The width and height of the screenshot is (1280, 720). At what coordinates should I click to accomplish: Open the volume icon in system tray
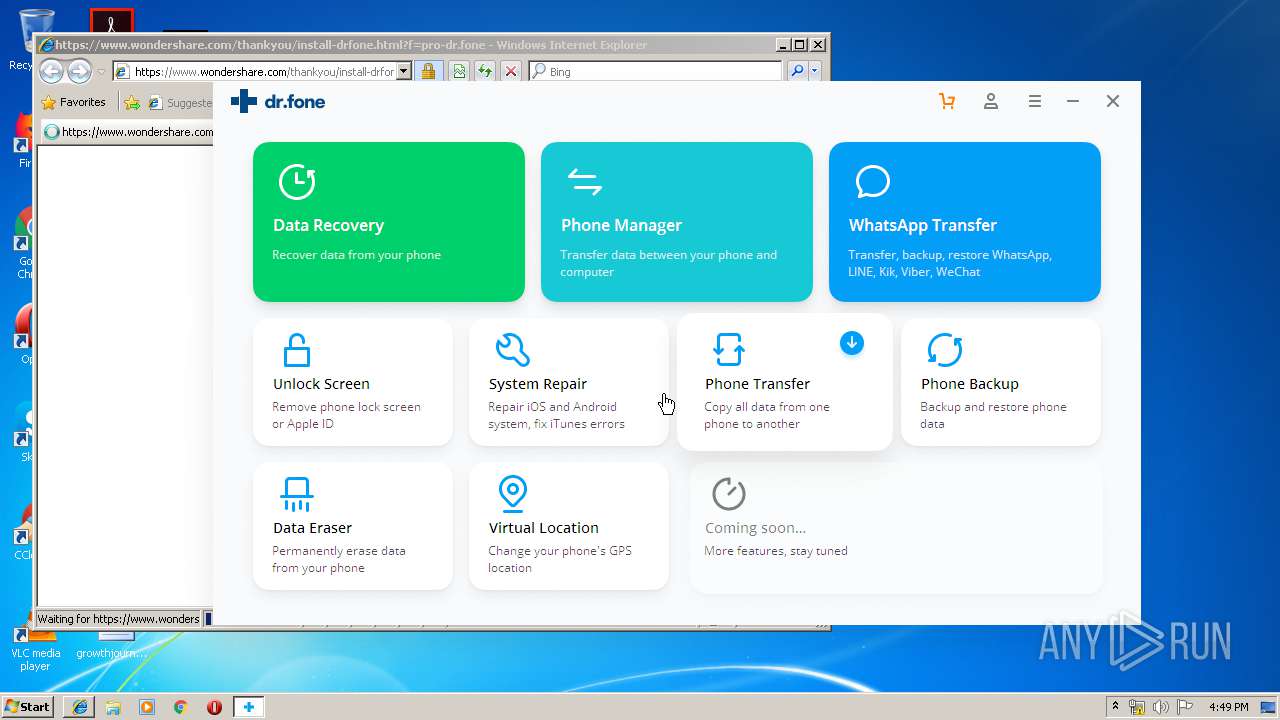(1161, 707)
